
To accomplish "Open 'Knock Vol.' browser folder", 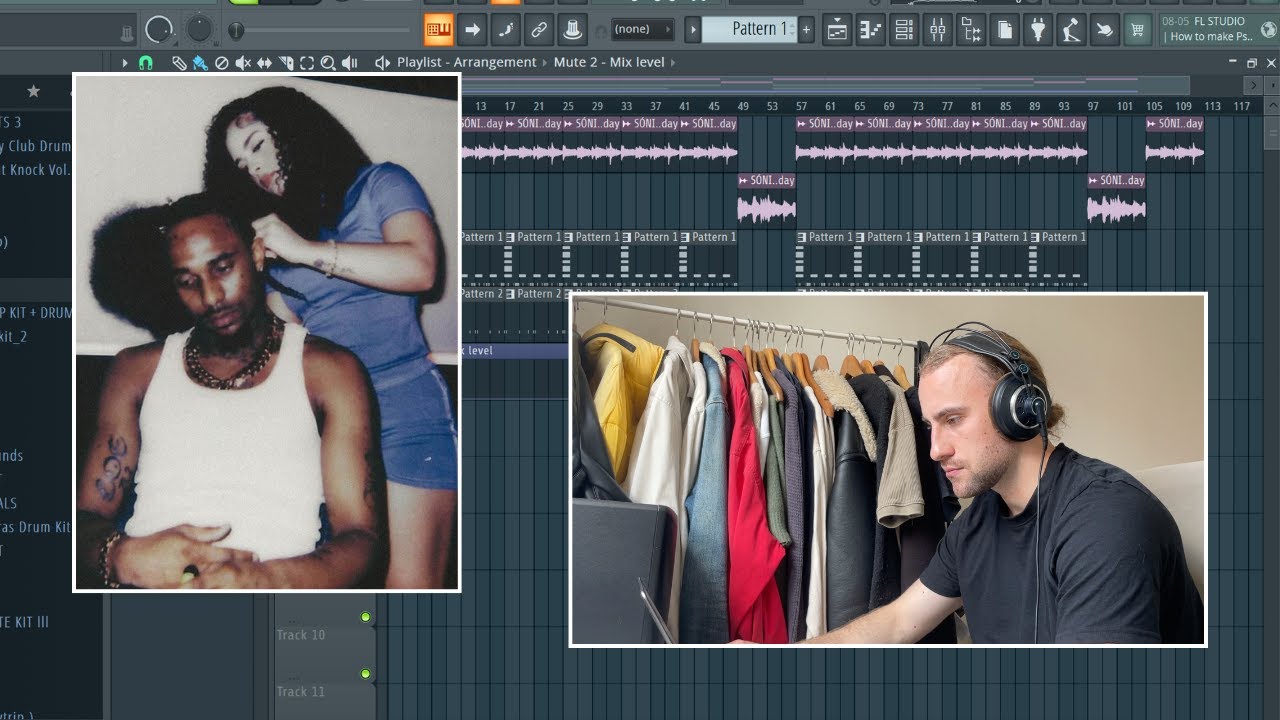I will pyautogui.click(x=35, y=170).
